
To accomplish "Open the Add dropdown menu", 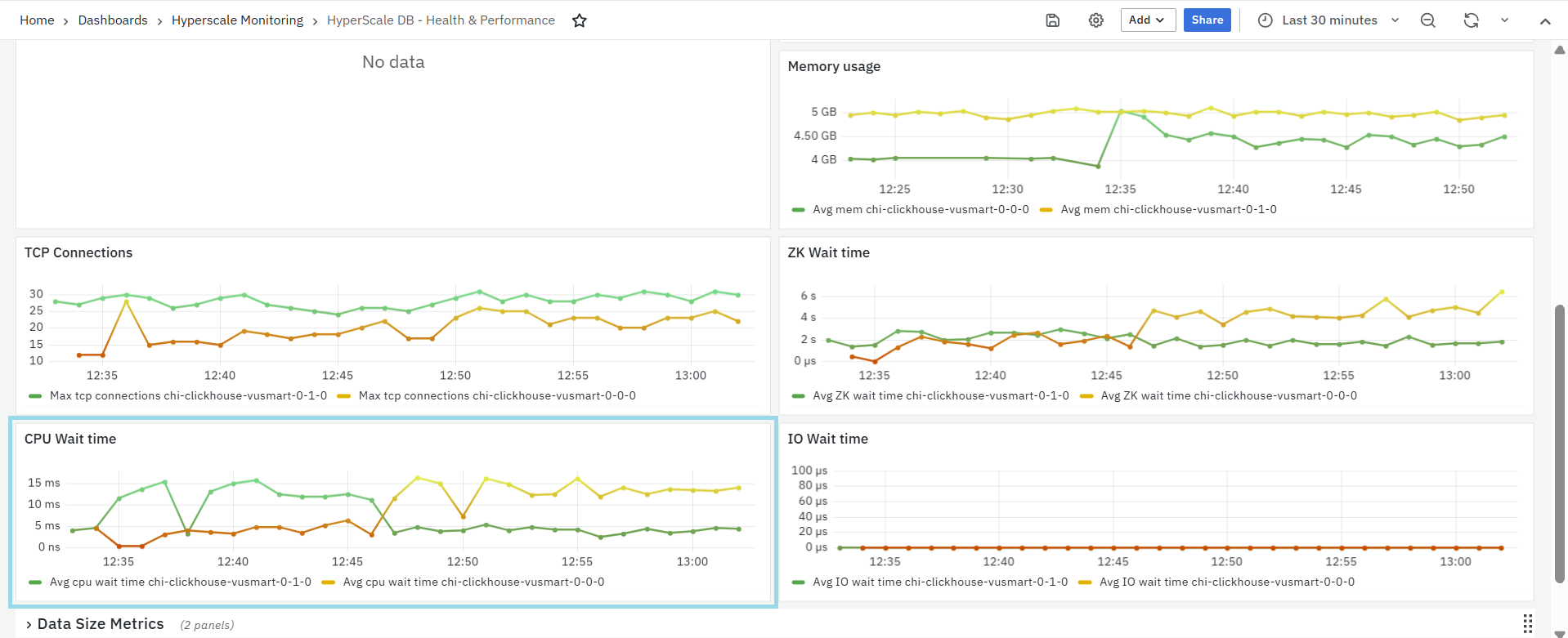I will coord(1147,20).
